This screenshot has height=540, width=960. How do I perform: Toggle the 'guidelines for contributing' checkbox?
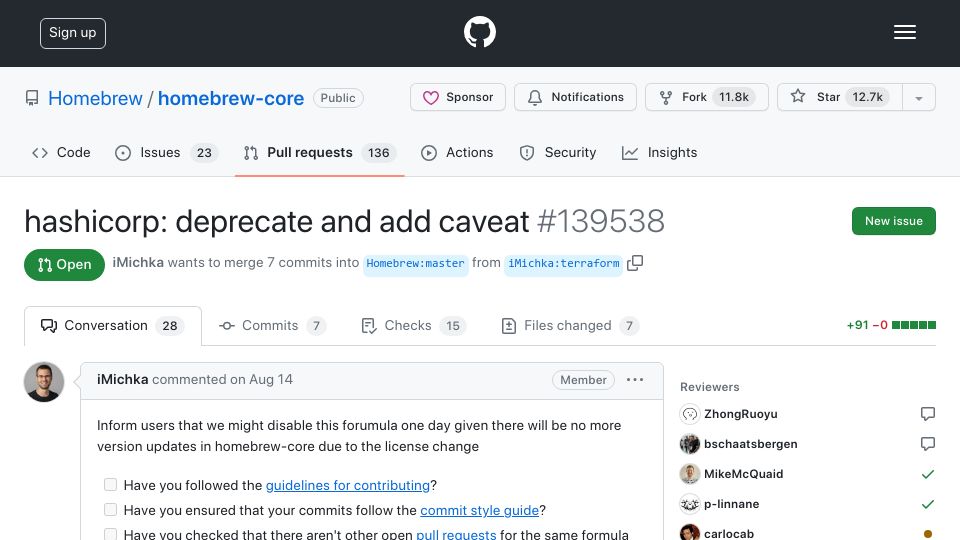pos(110,485)
